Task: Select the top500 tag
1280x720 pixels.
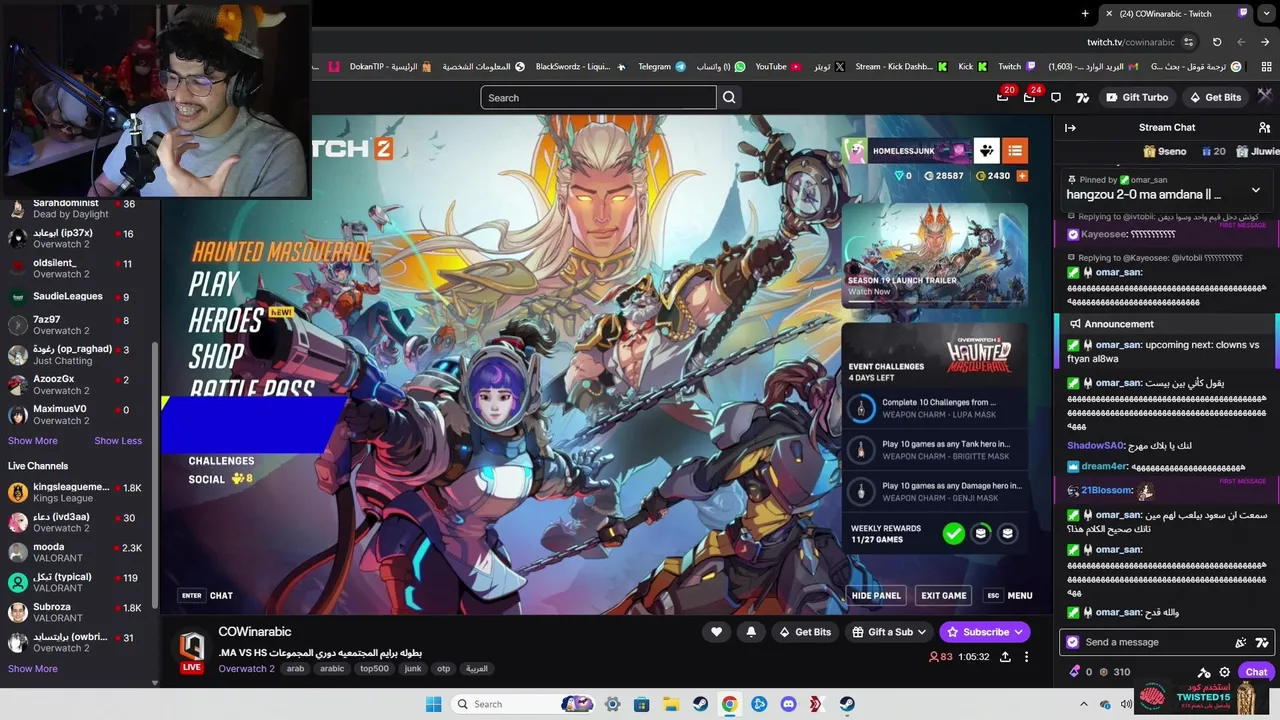Action: [x=374, y=669]
